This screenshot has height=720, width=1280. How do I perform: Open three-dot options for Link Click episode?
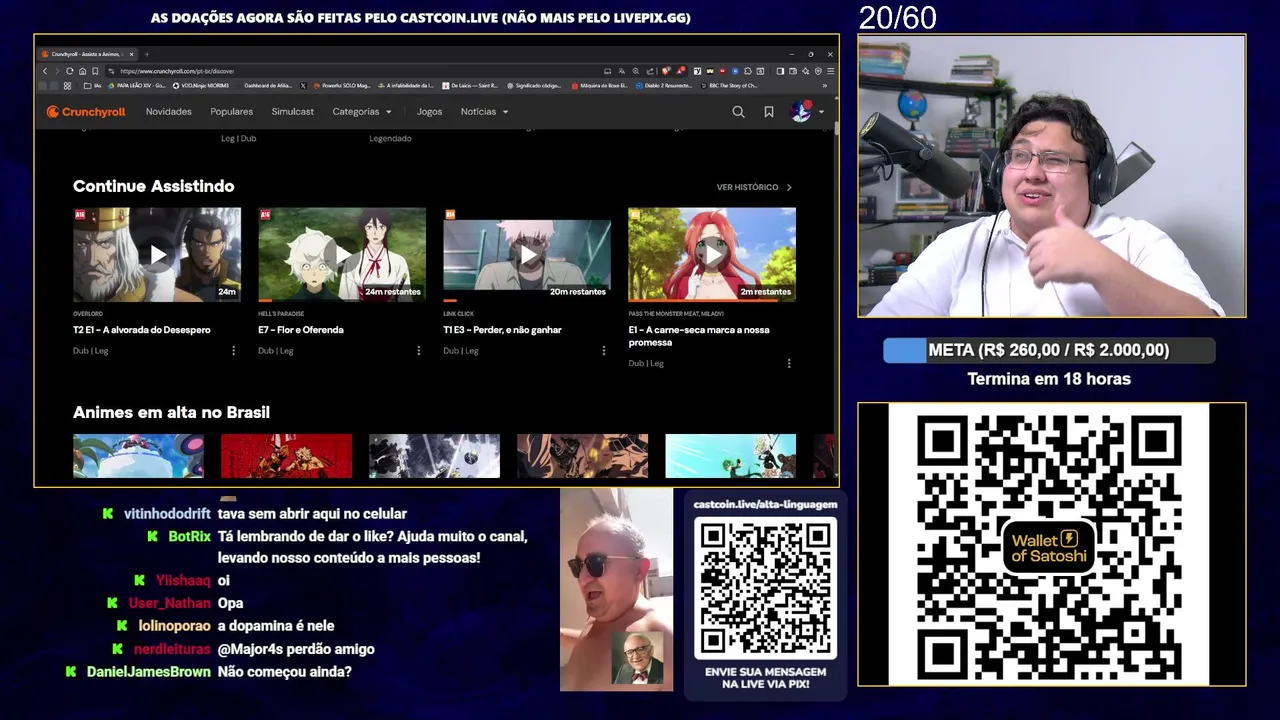pos(604,351)
